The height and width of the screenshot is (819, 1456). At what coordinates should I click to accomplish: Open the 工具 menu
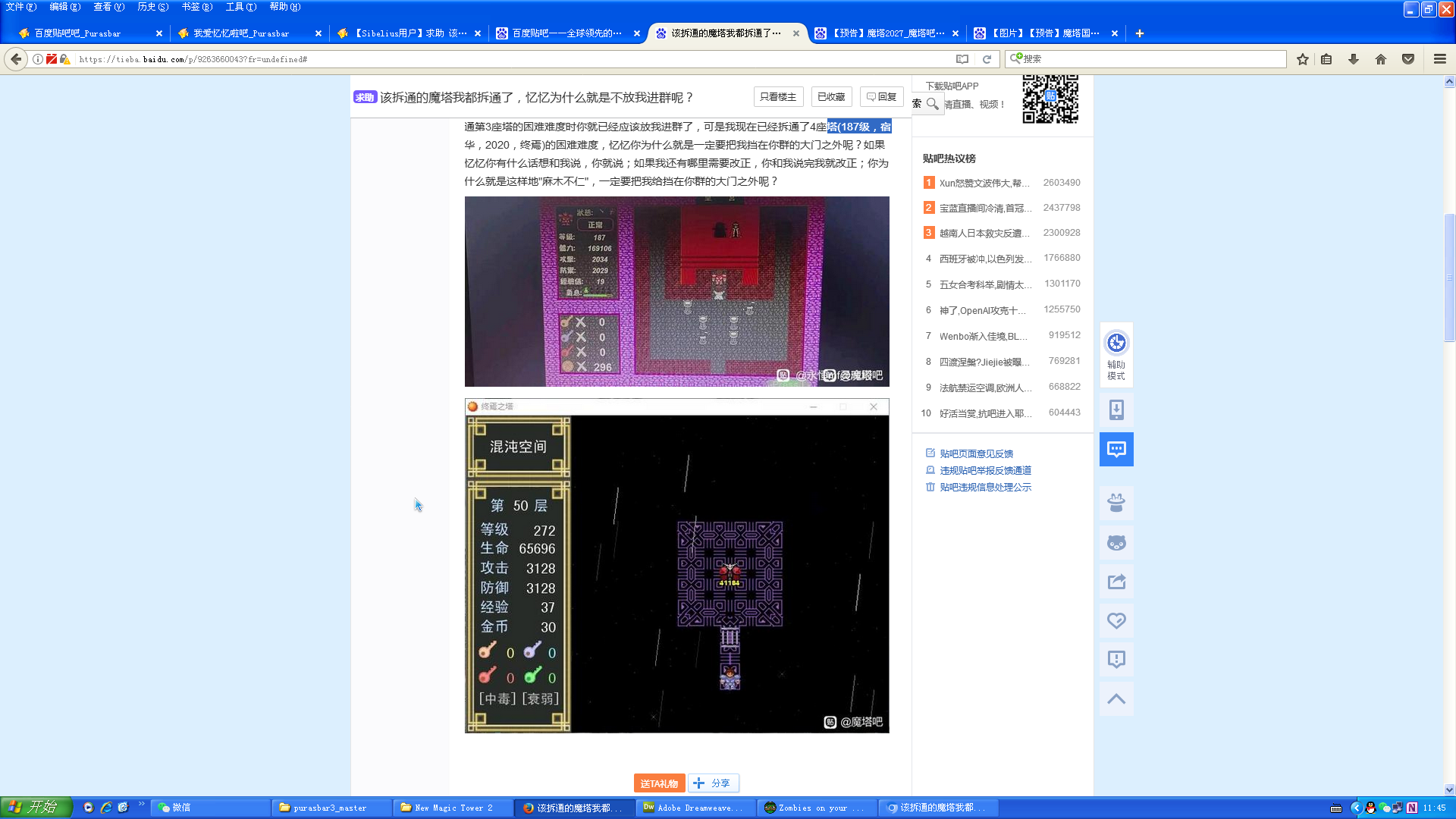click(x=240, y=7)
